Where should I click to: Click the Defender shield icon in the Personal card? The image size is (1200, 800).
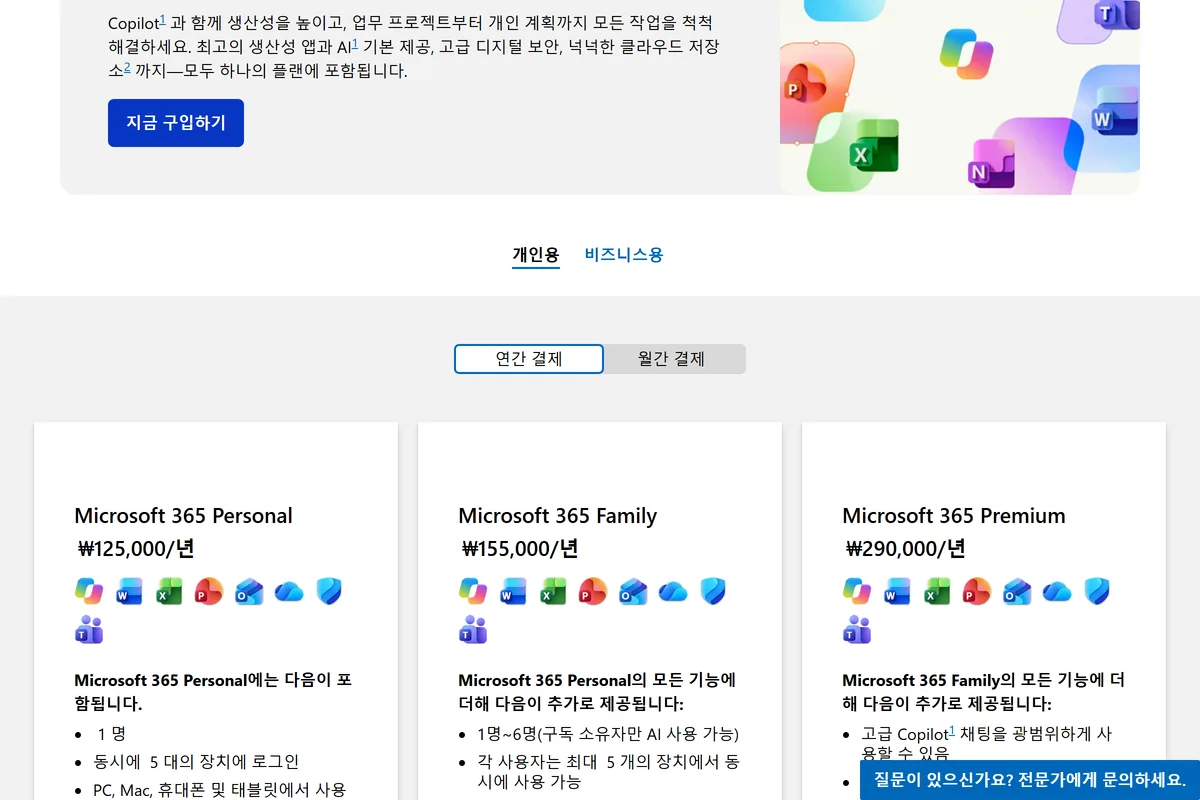329,591
